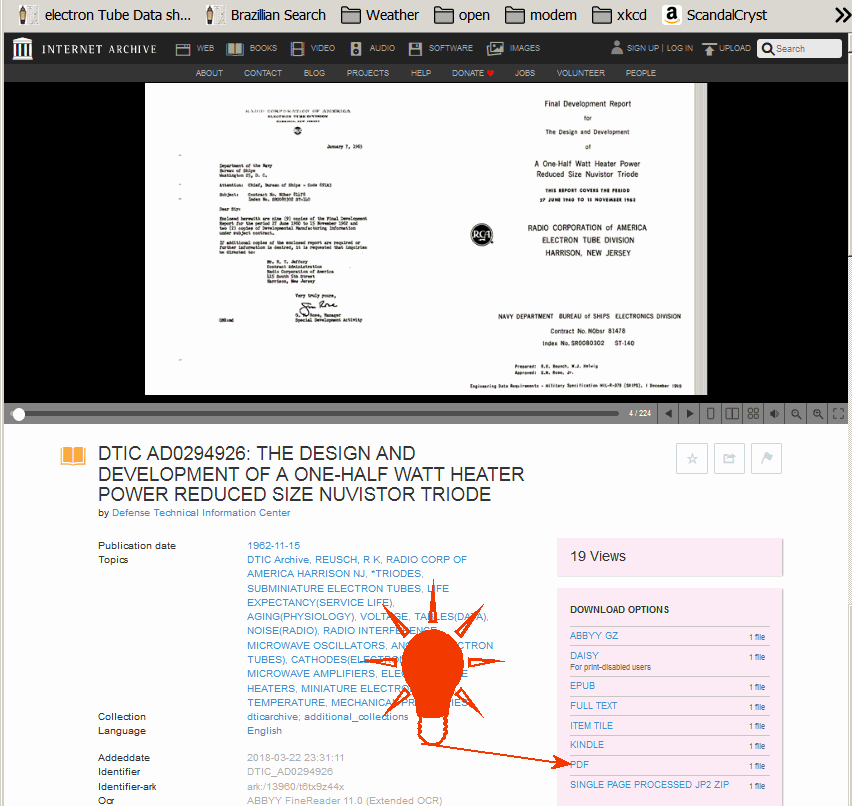Viewport: 852px width, 806px height.
Task: Open the HELP menu item
Action: pos(421,73)
